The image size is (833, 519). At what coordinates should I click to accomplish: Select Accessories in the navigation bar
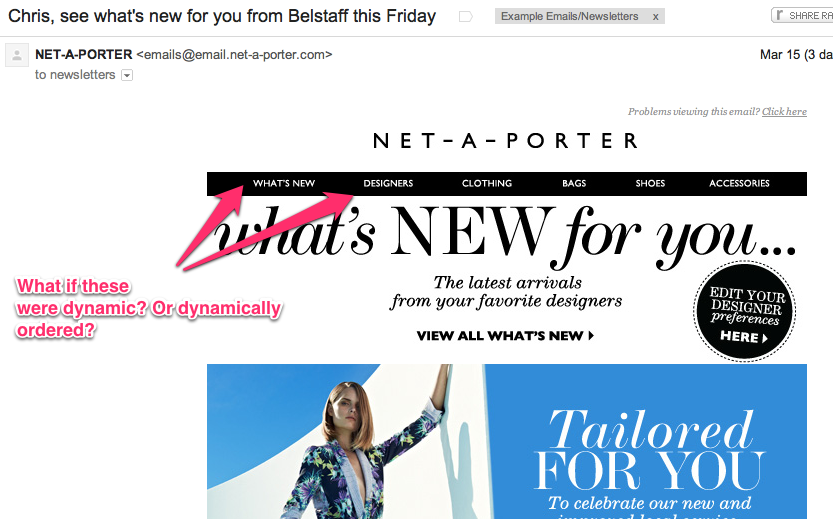click(x=739, y=184)
